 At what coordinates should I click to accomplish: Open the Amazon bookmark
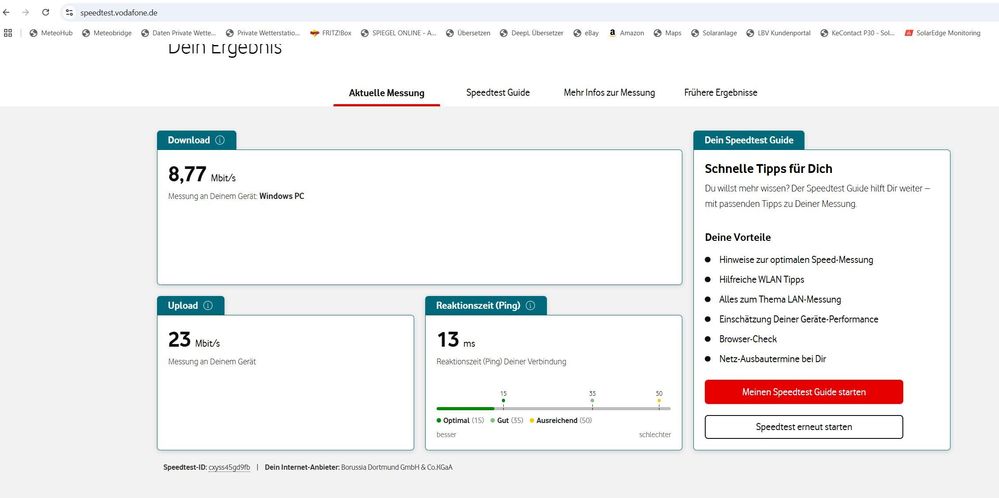[626, 33]
